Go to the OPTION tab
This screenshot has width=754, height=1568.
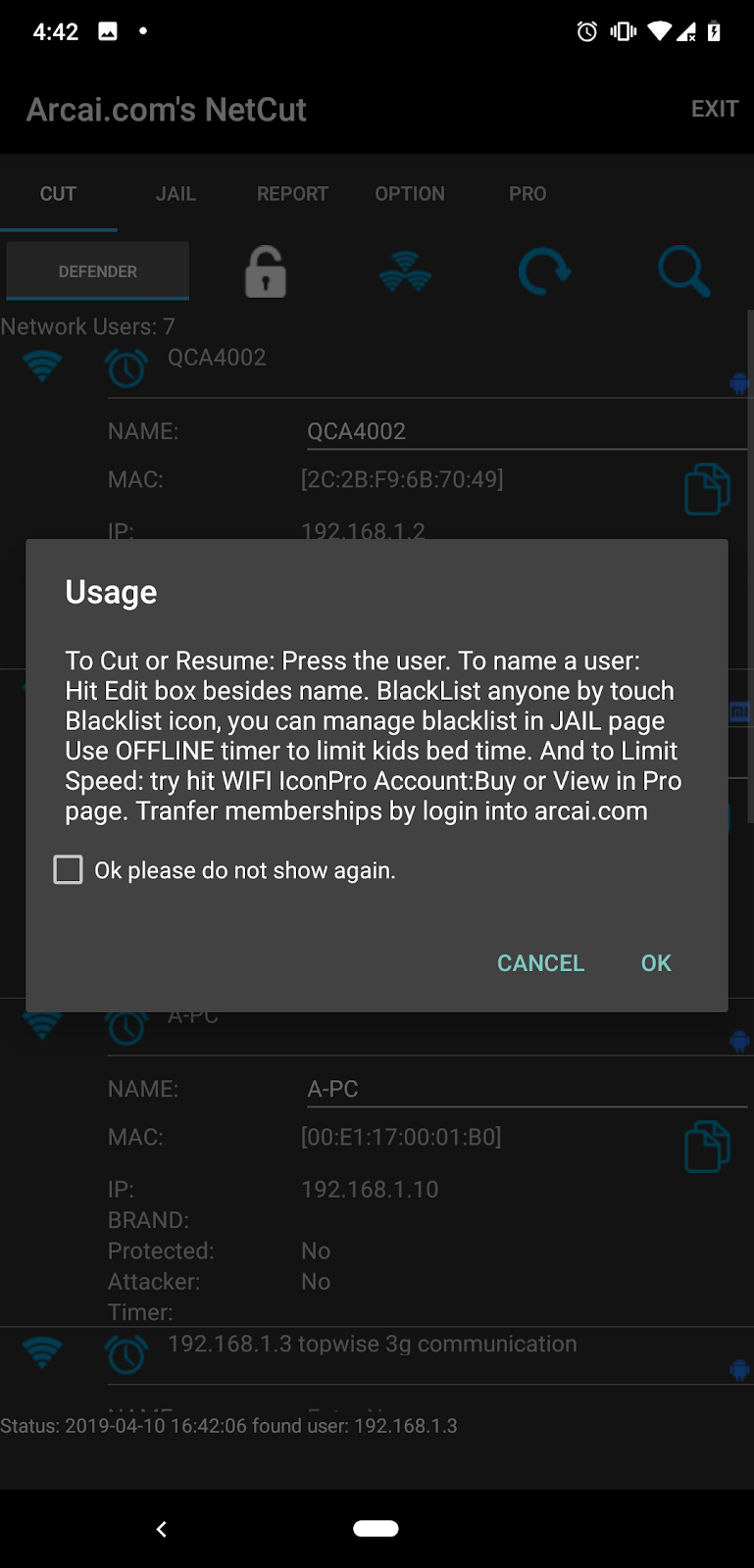tap(410, 194)
